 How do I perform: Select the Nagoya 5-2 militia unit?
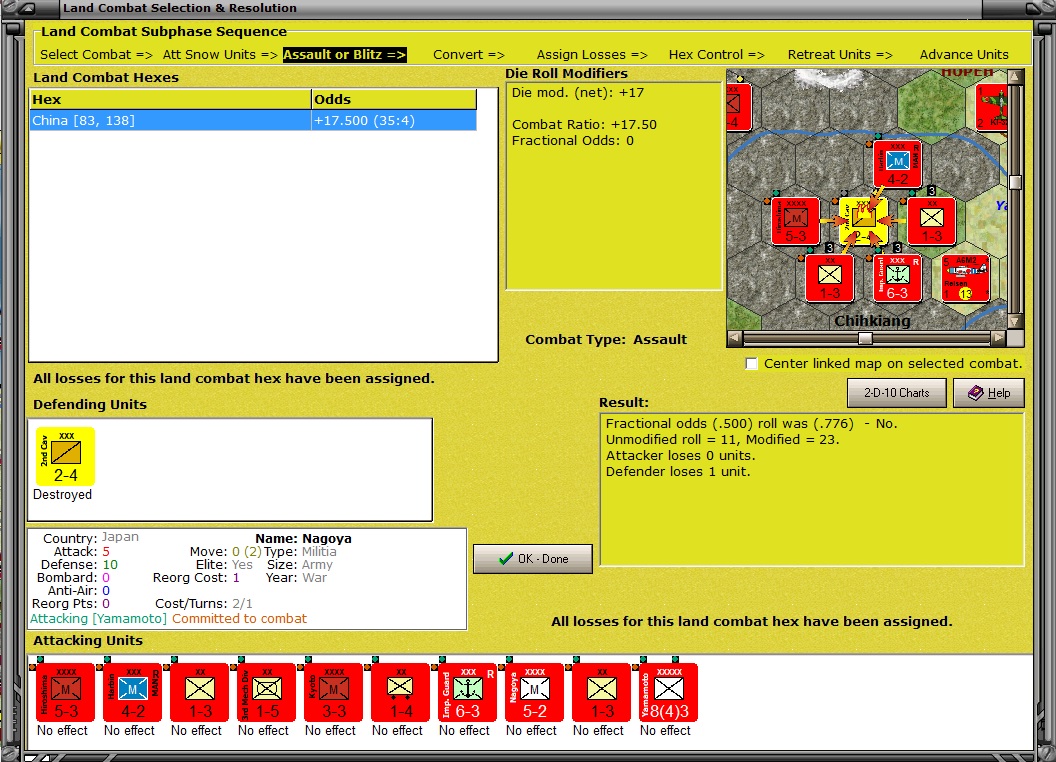pyautogui.click(x=535, y=693)
